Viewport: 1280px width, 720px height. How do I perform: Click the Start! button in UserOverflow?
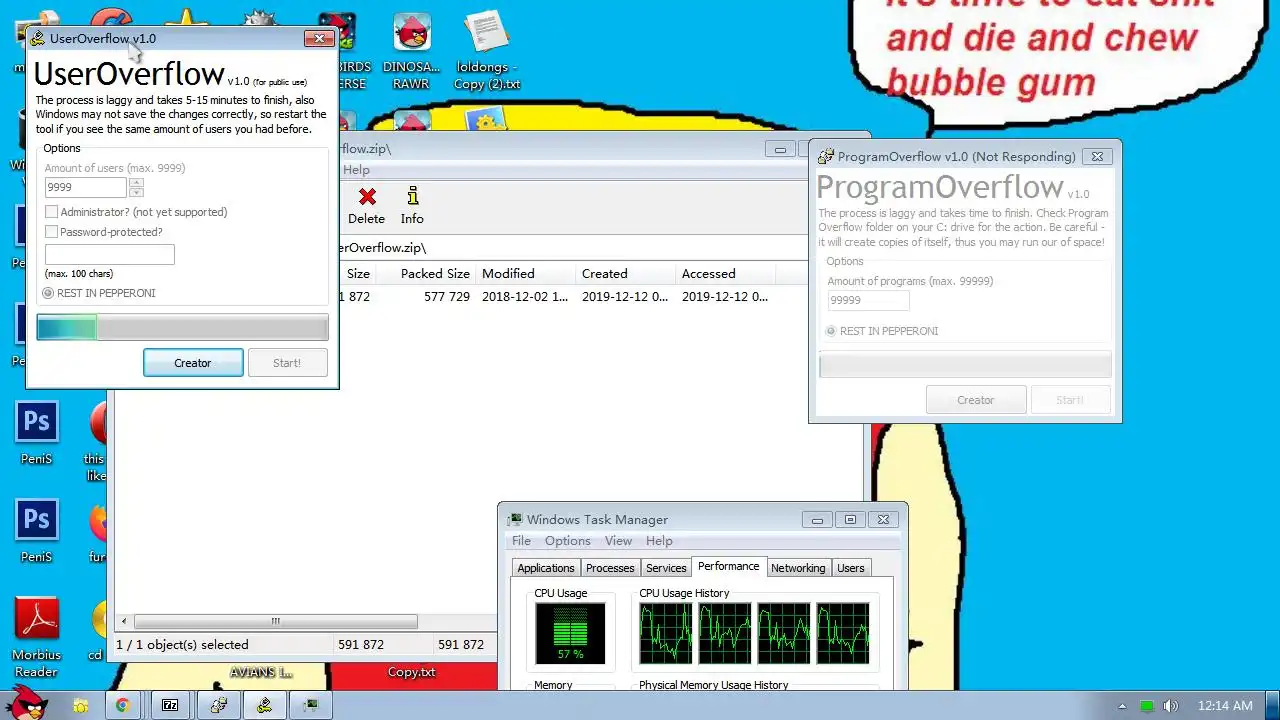tap(287, 363)
